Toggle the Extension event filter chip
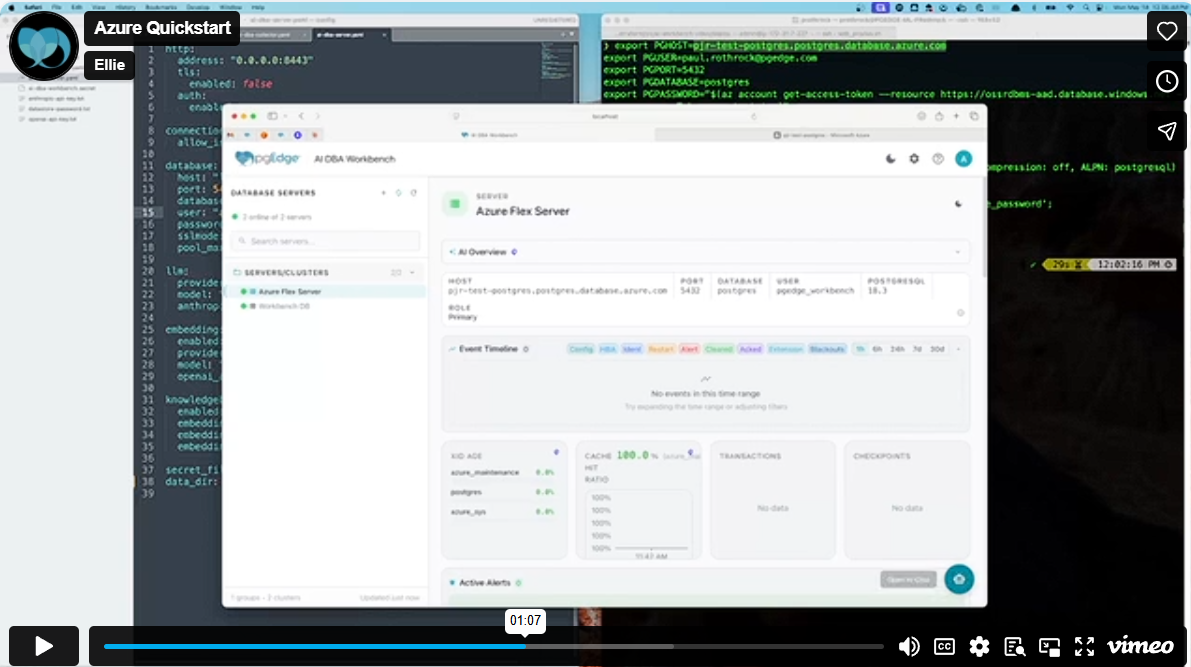Image resolution: width=1191 pixels, height=667 pixels. click(x=785, y=349)
